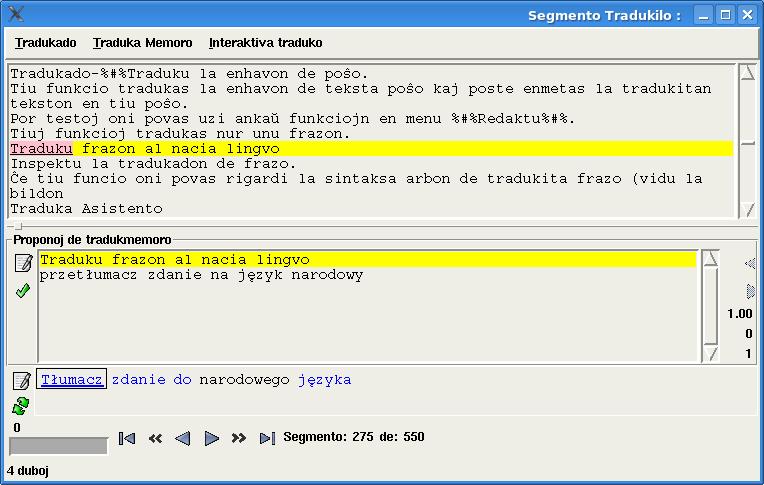Click line 'Tiuj funkcioj tradukas nur unu frazon.'
The height and width of the screenshot is (485, 764).
pos(180,134)
